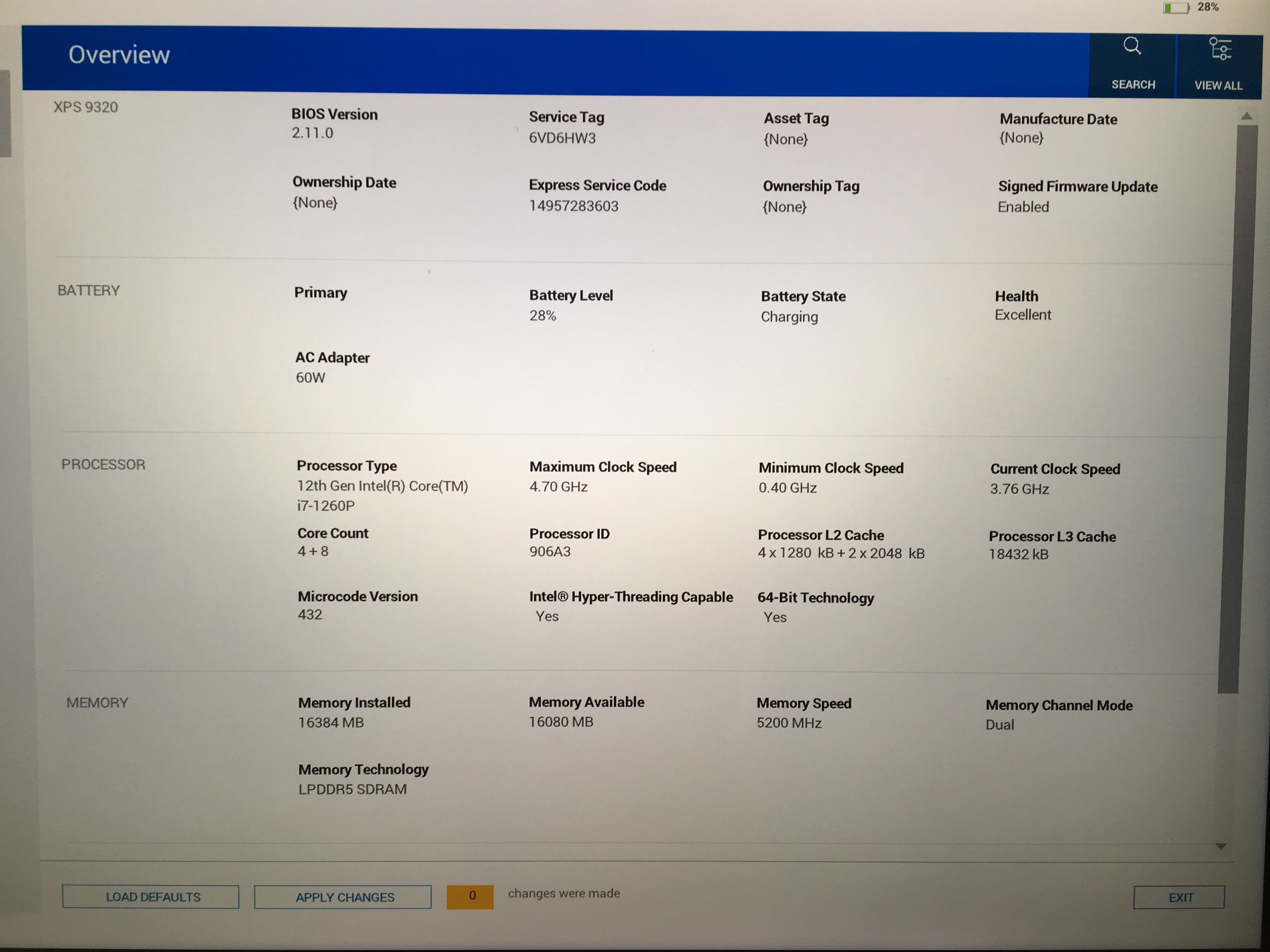Select the Primary battery label
1270x952 pixels.
coord(320,293)
